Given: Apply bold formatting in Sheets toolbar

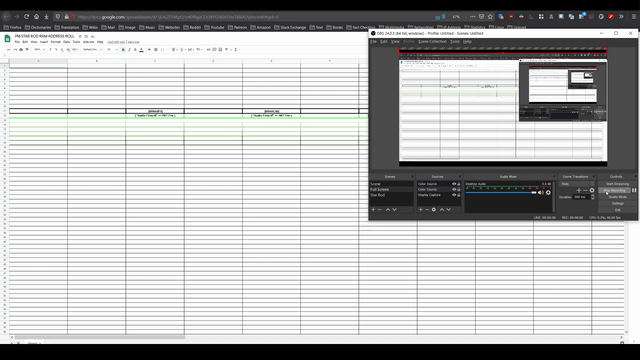Looking at the screenshot, I should 123,49.
